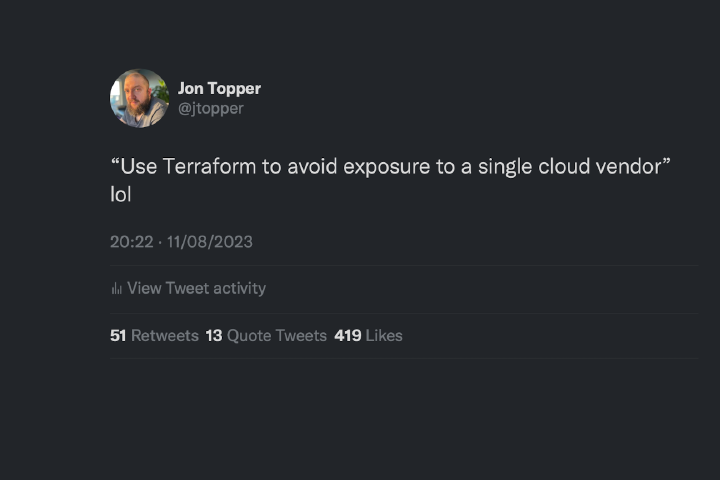Click the analytics bar chart icon

coord(116,289)
